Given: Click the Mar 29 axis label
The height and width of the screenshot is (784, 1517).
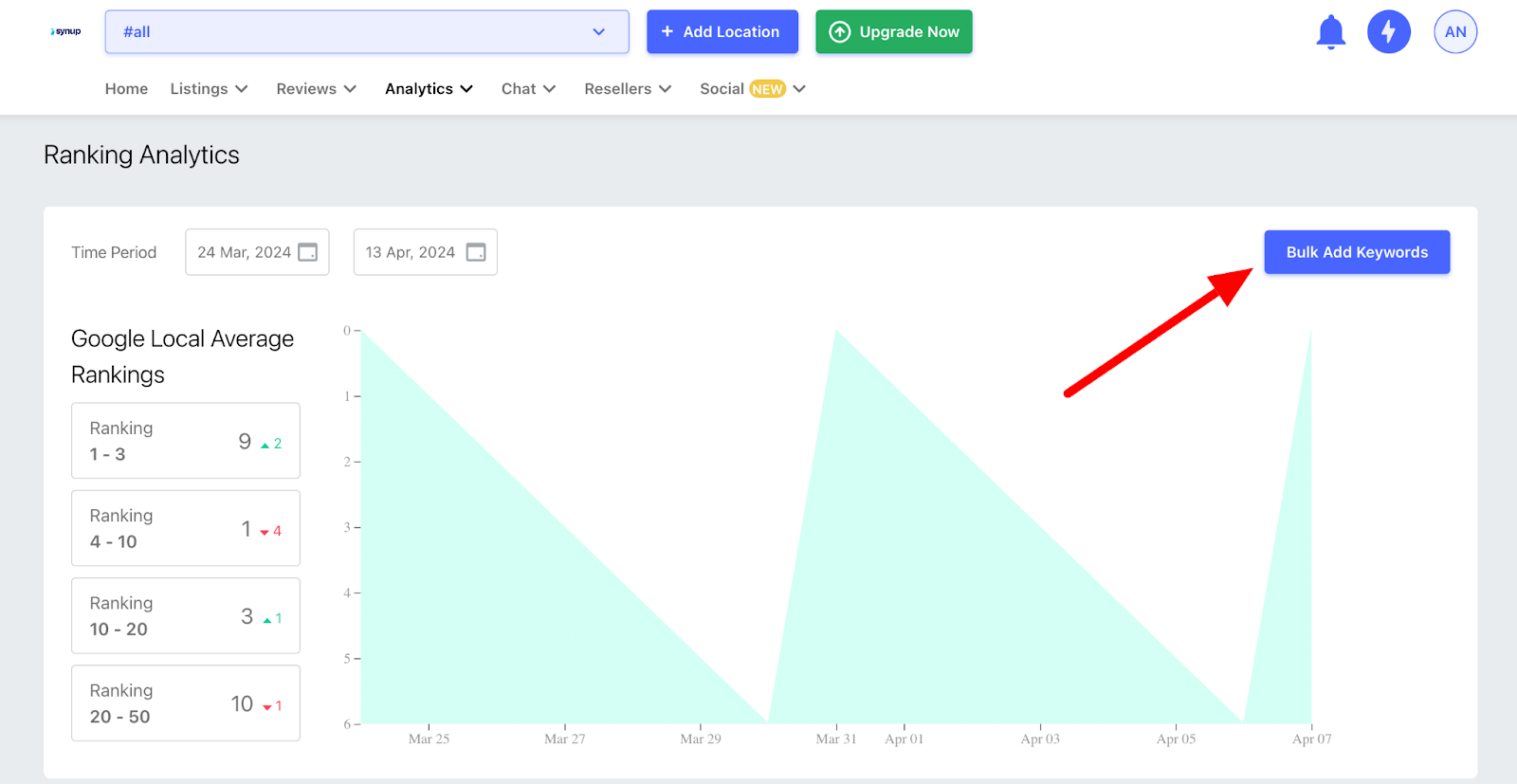Looking at the screenshot, I should click(701, 739).
